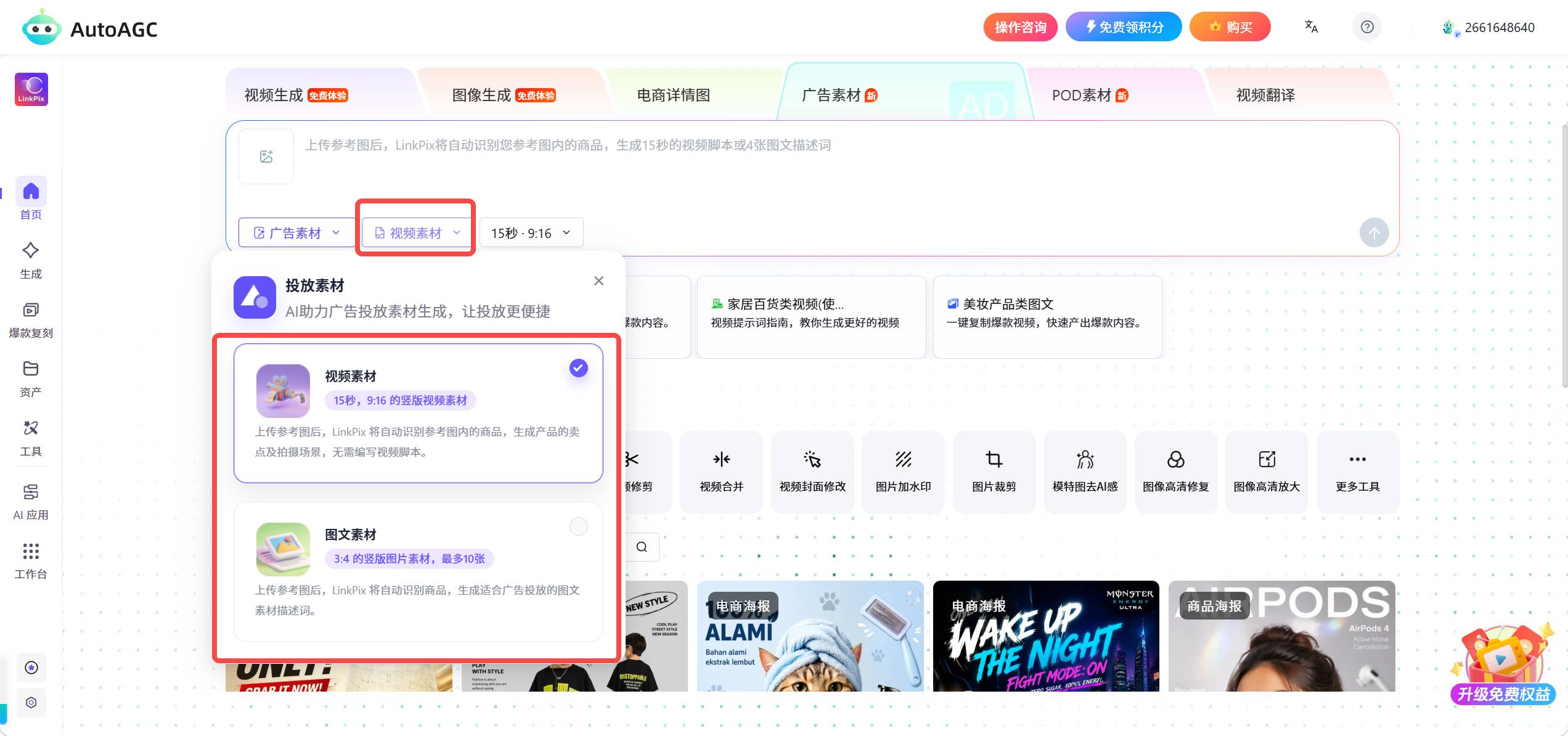The height and width of the screenshot is (736, 1568).
Task: Click the 购买 button
Action: tap(1230, 27)
